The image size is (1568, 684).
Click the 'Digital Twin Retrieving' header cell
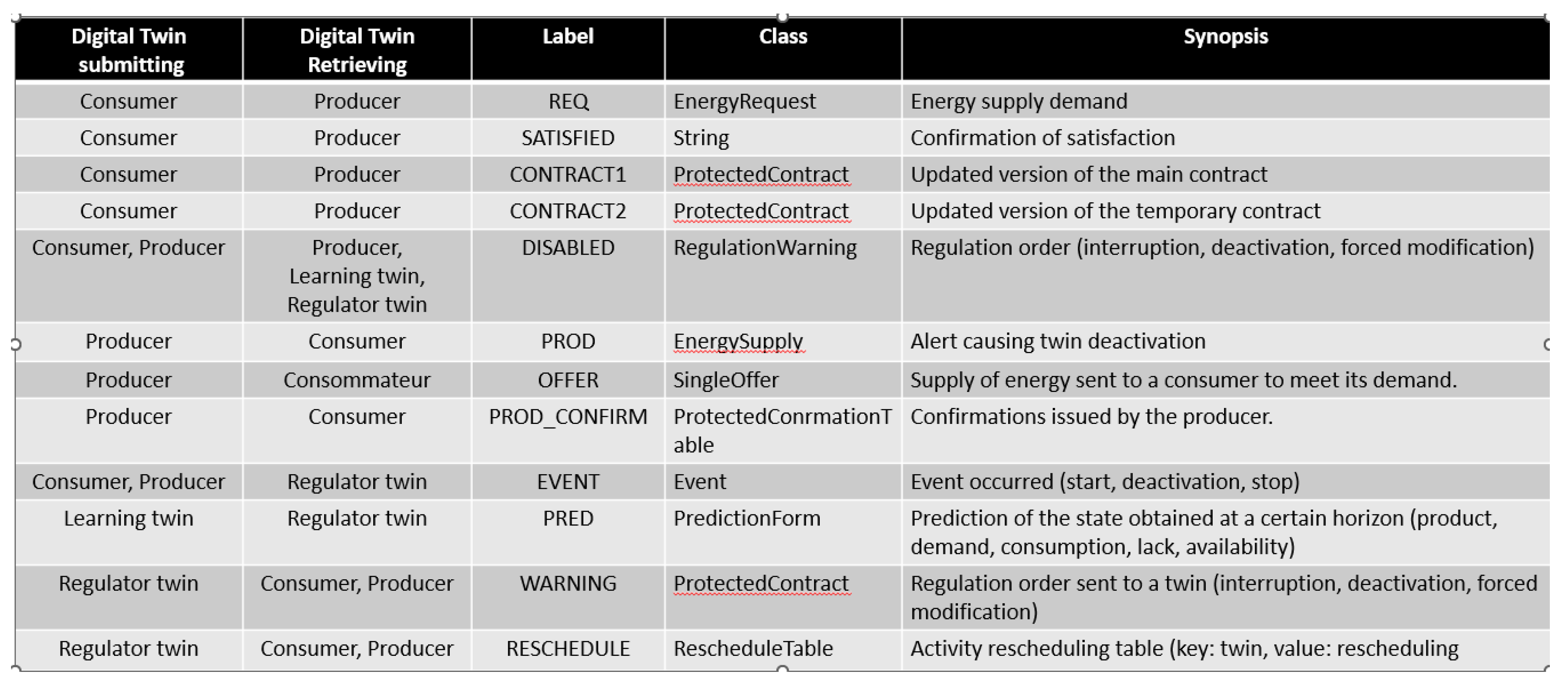[x=357, y=50]
